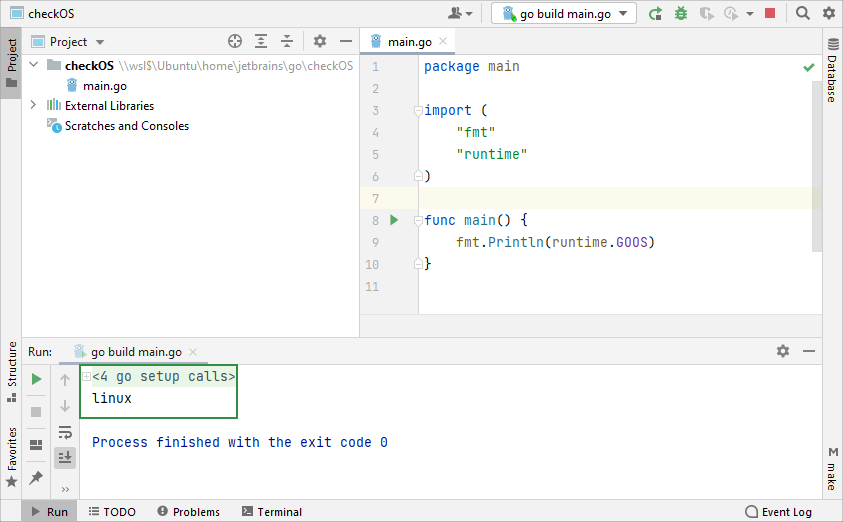Click the Debug bug icon
The width and height of the screenshot is (843, 522).
click(x=681, y=13)
